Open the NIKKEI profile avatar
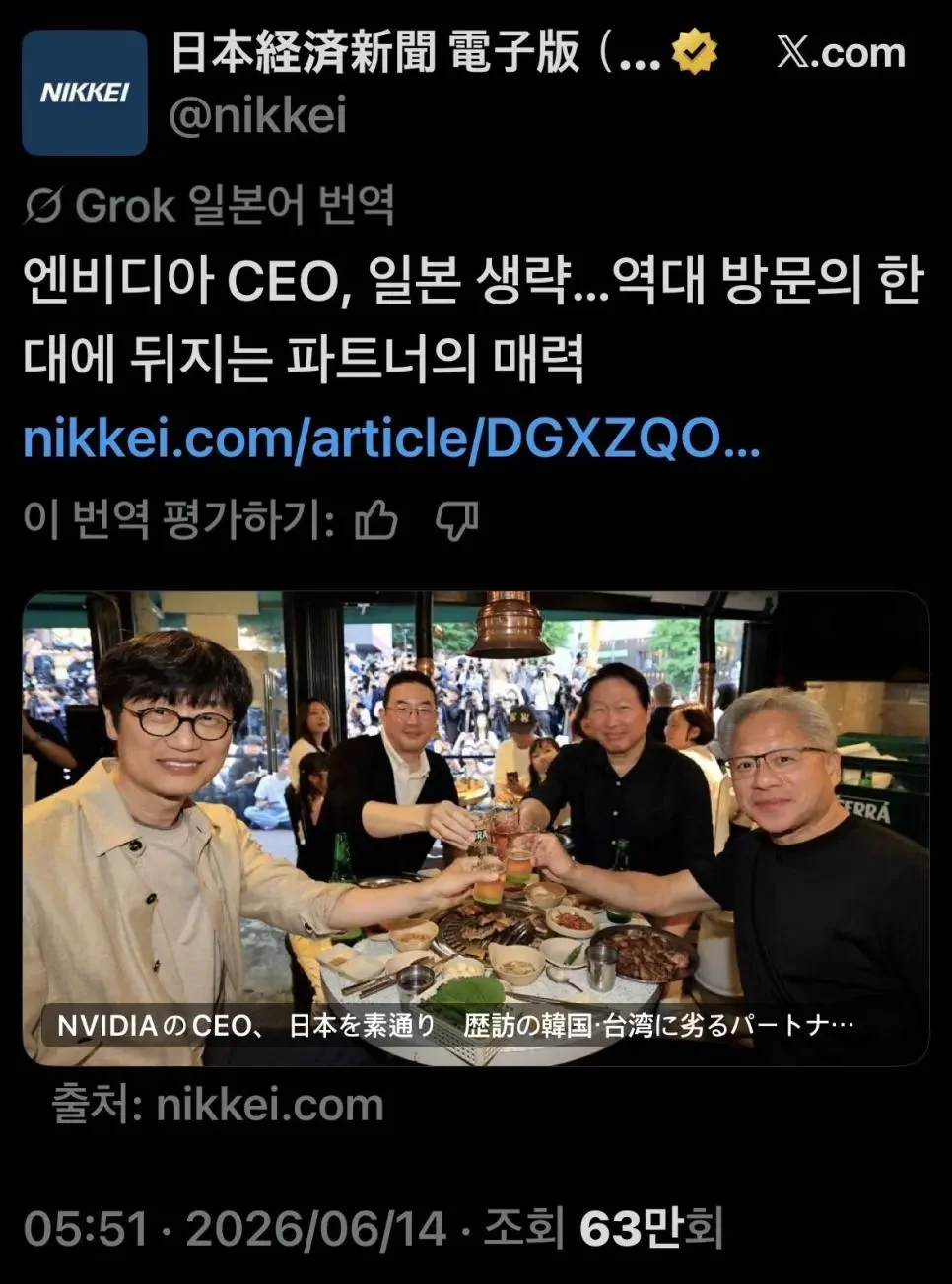Screen dimensions: 952x1284 click(x=85, y=93)
